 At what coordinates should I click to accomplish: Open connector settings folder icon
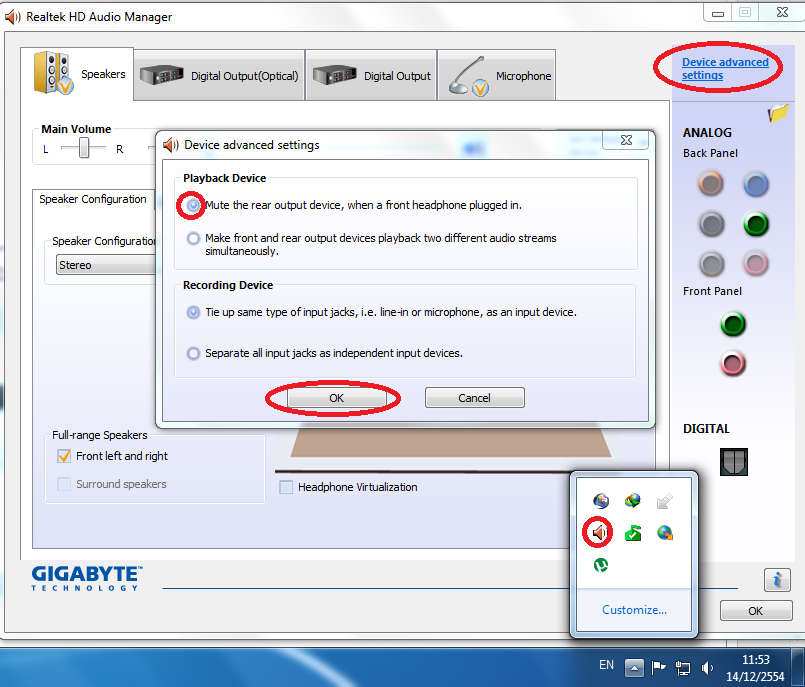[777, 112]
